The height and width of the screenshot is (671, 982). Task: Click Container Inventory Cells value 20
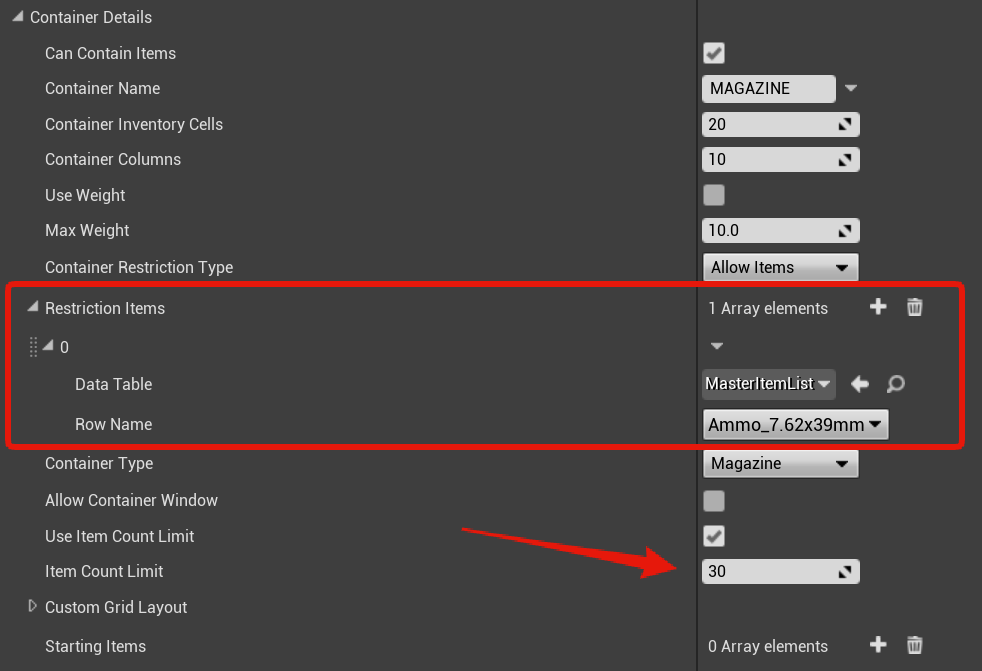point(780,124)
